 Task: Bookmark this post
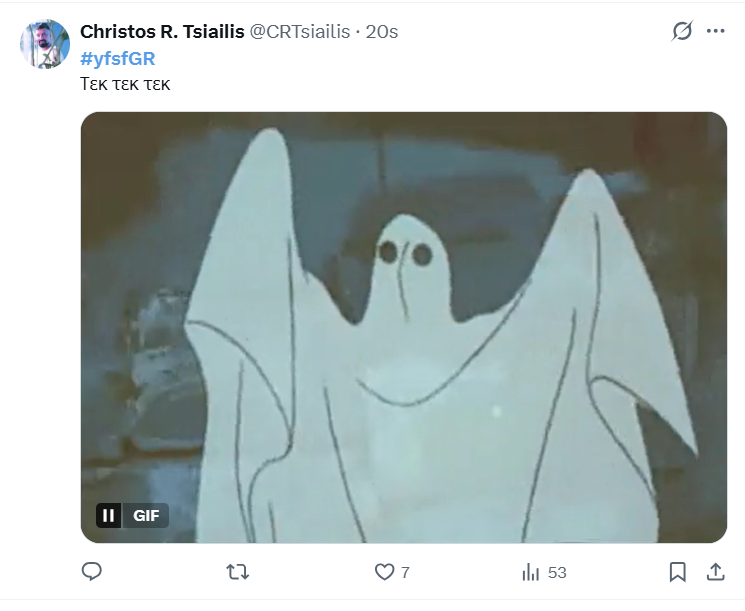[x=678, y=572]
